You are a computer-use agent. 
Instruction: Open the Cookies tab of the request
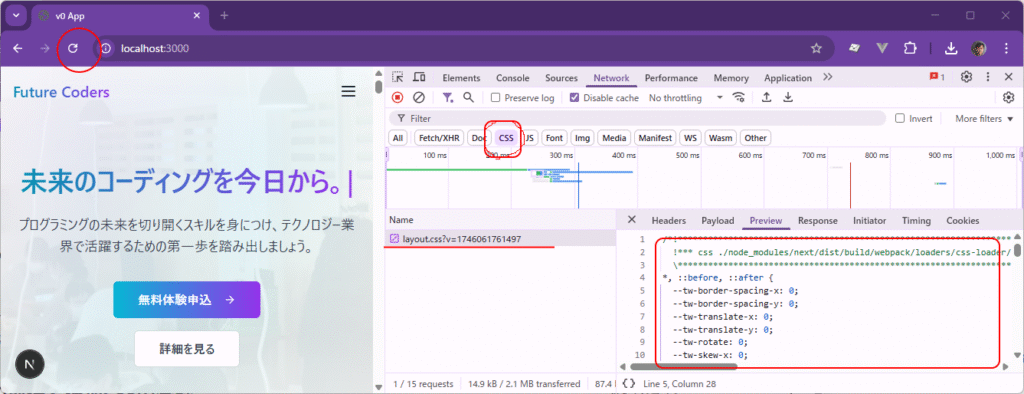click(x=963, y=221)
